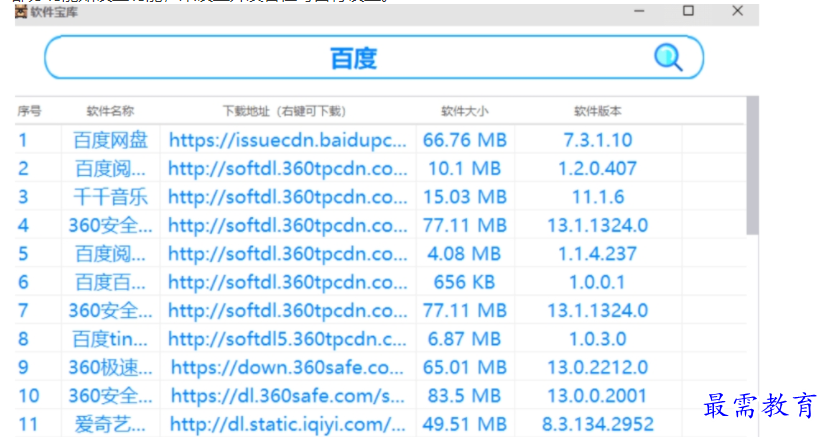The width and height of the screenshot is (825, 437).
Task: Open the issuecdn.baidupc download link
Action: (x=288, y=140)
